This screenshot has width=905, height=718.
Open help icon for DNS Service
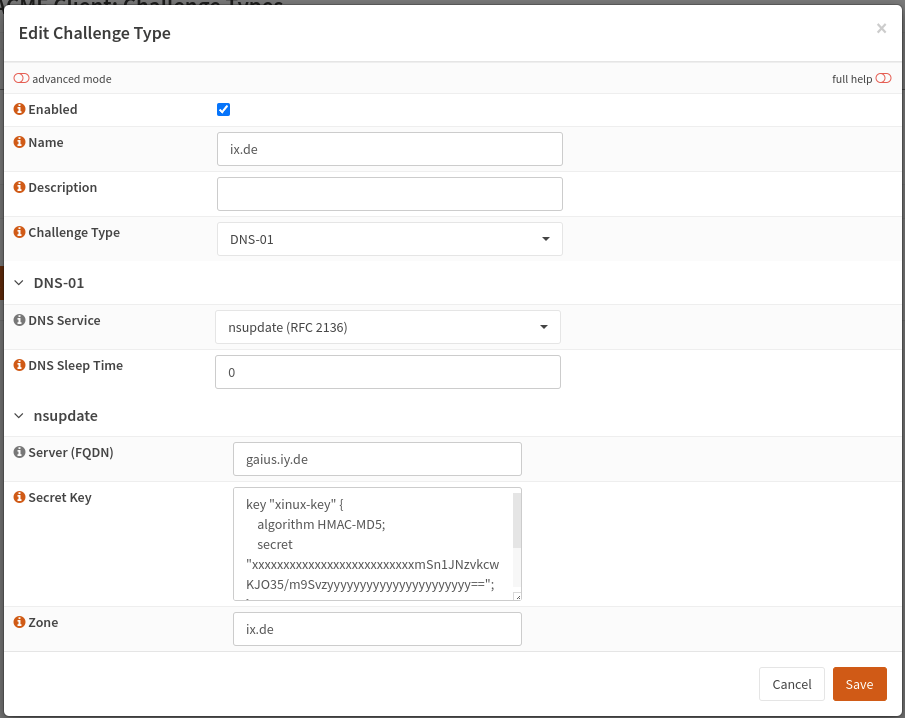[x=19, y=320]
